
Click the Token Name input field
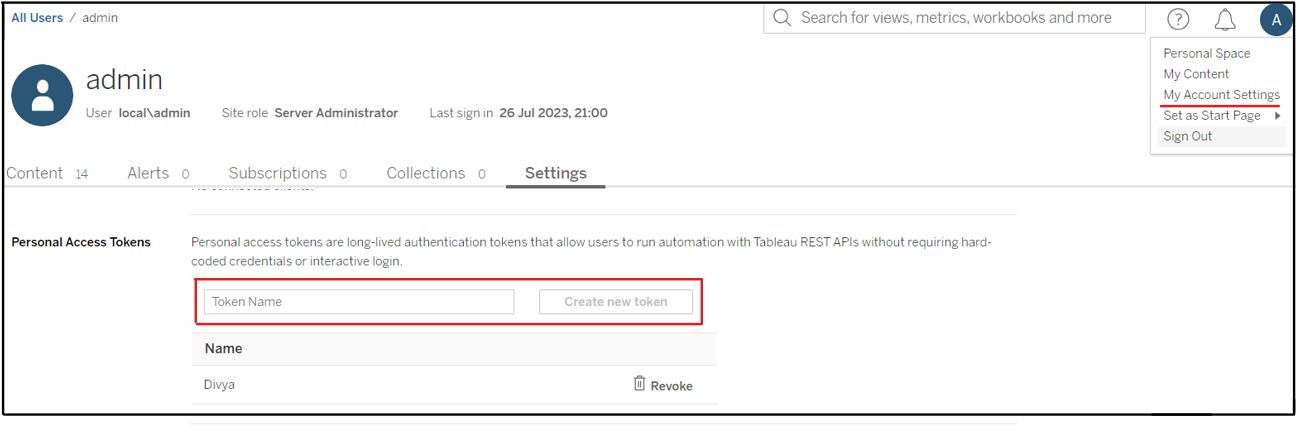pyautogui.click(x=359, y=302)
